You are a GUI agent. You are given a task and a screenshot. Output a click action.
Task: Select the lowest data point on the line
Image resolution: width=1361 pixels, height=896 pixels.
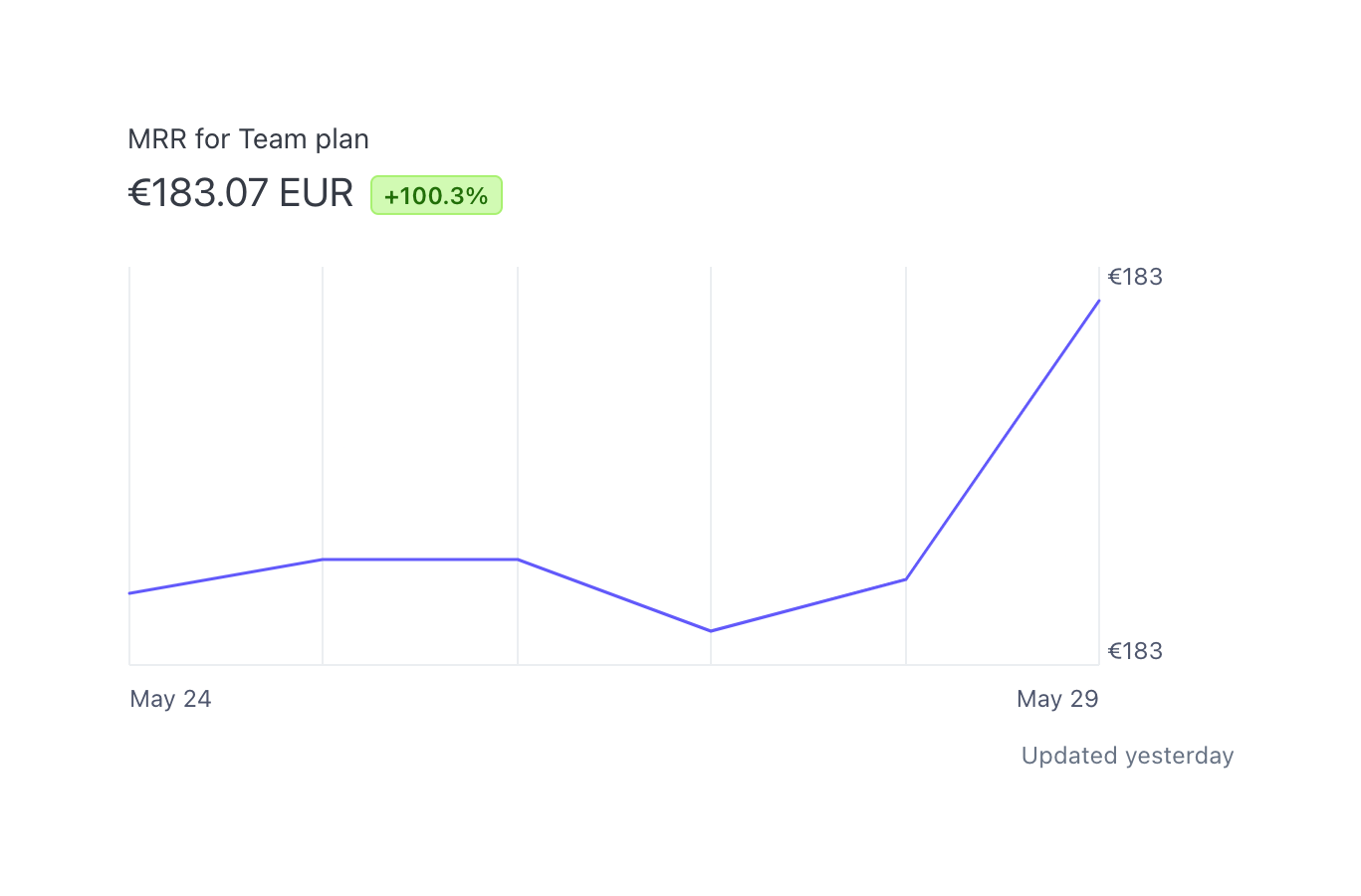tap(711, 630)
